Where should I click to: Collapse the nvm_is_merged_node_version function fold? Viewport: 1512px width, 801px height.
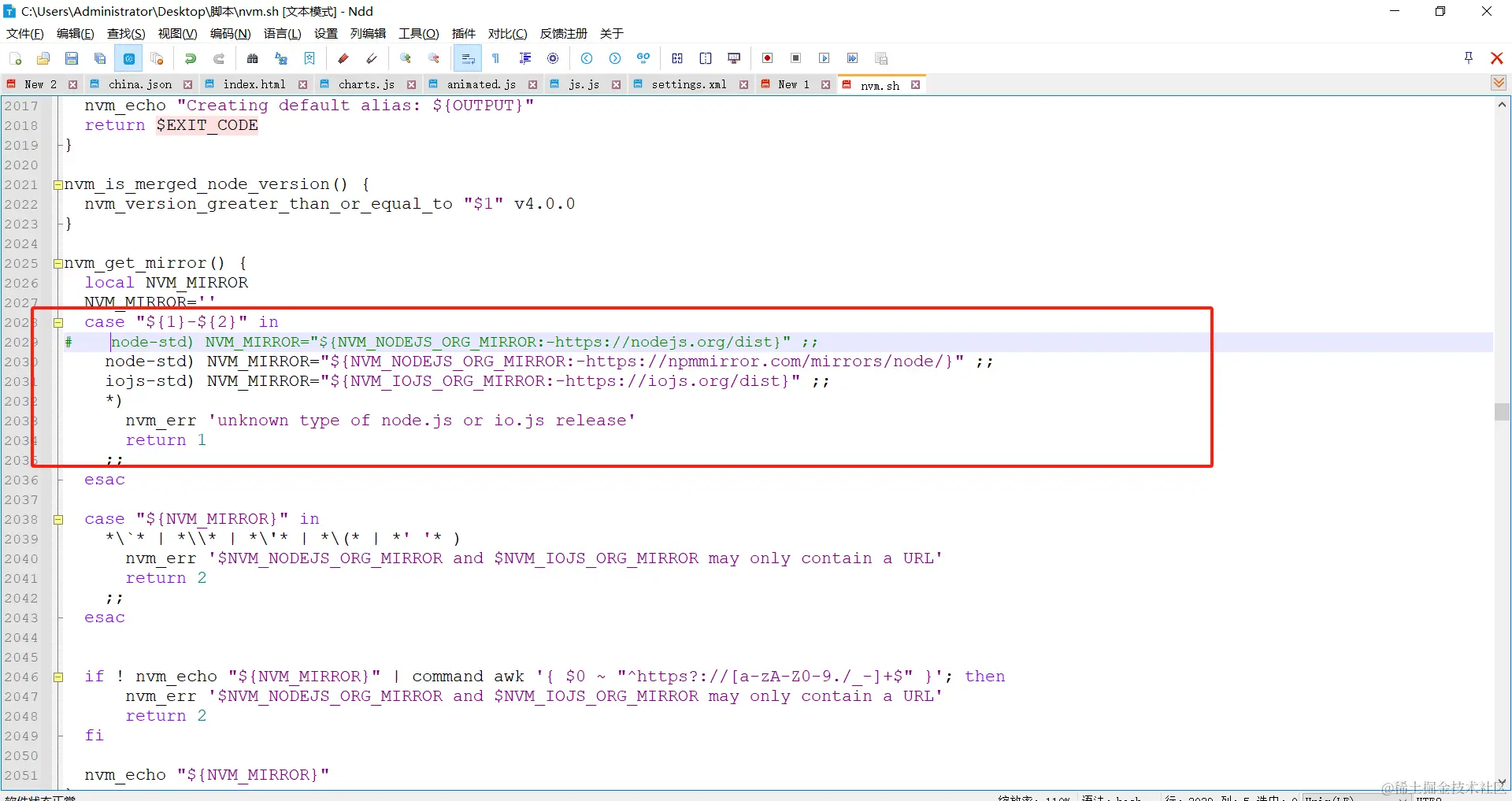[57, 184]
